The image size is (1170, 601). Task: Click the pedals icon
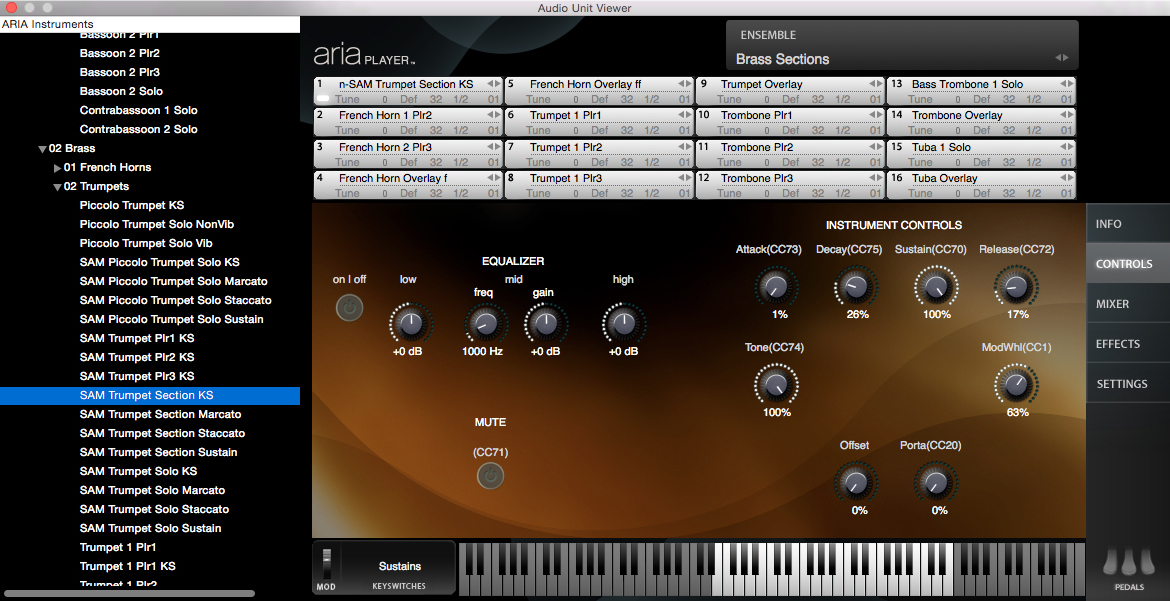pos(1127,562)
